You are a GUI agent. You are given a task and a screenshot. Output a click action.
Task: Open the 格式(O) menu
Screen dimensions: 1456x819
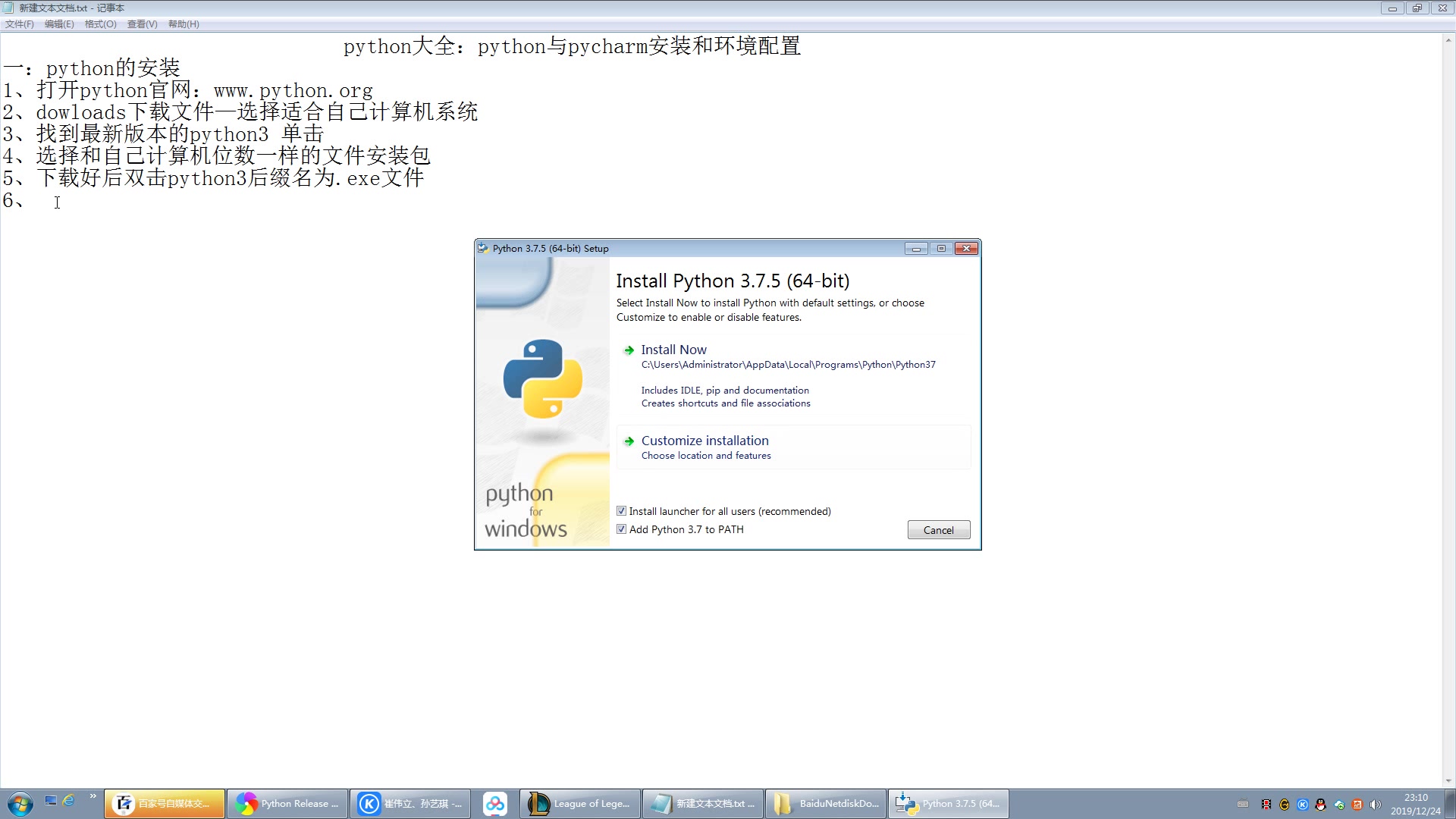[x=100, y=24]
